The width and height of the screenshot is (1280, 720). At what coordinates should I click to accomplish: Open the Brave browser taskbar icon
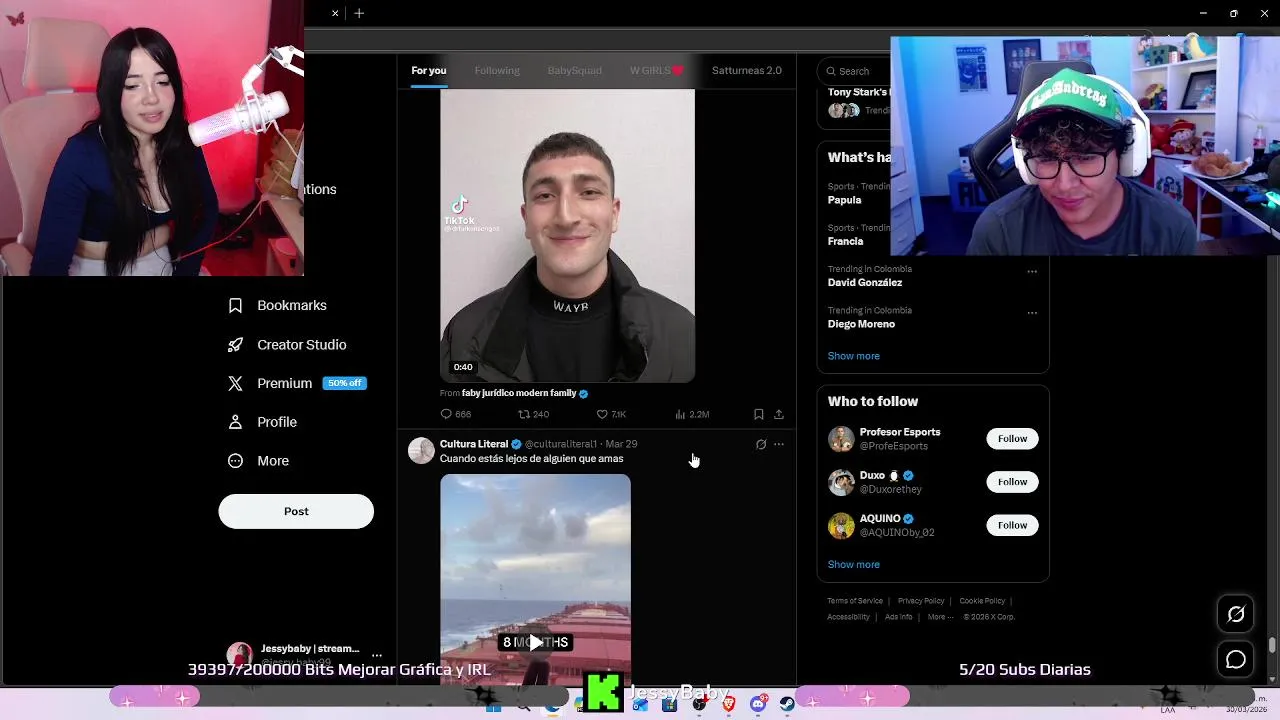pyautogui.click(x=729, y=705)
